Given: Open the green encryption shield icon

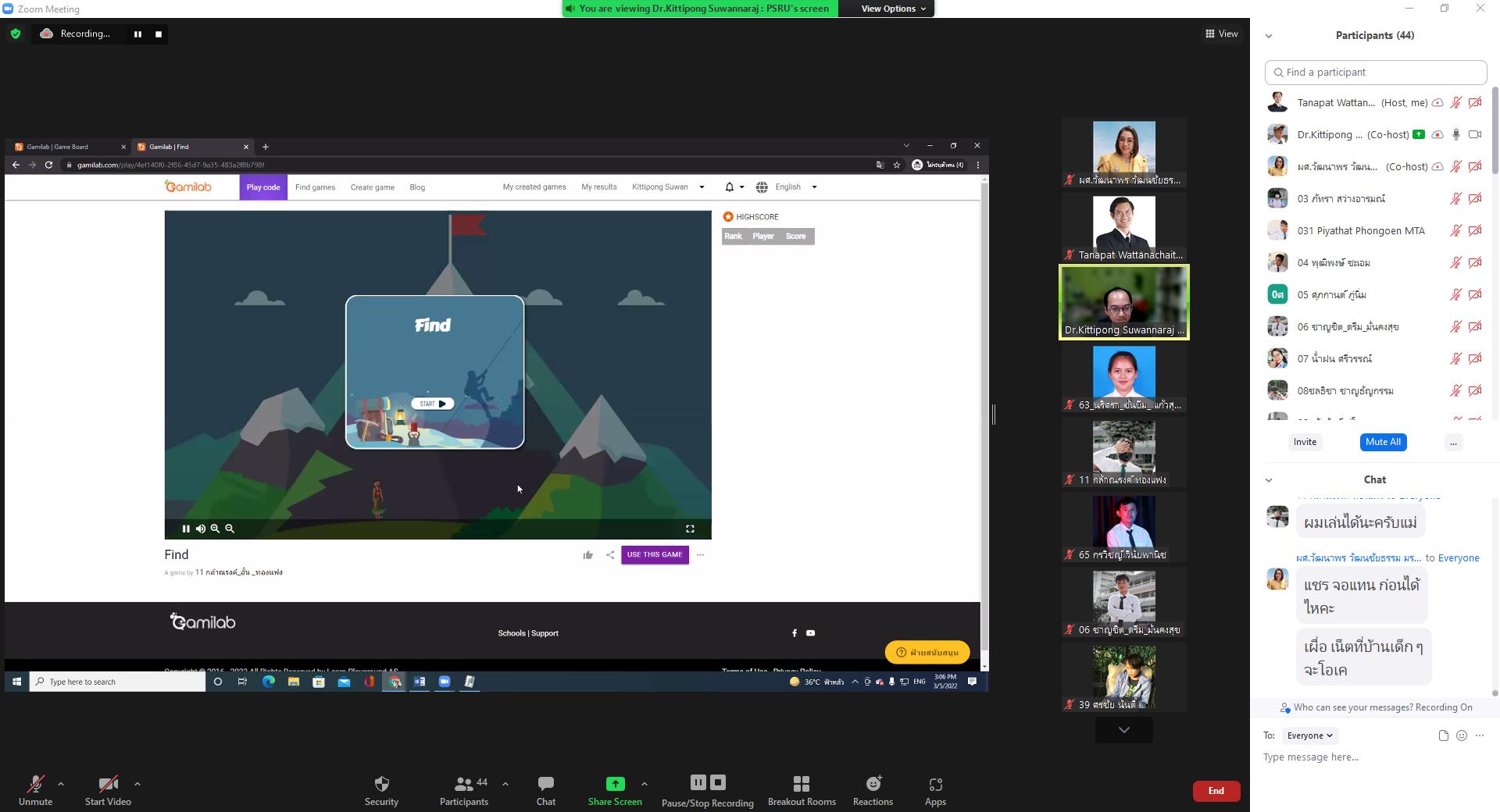Looking at the screenshot, I should [16, 34].
